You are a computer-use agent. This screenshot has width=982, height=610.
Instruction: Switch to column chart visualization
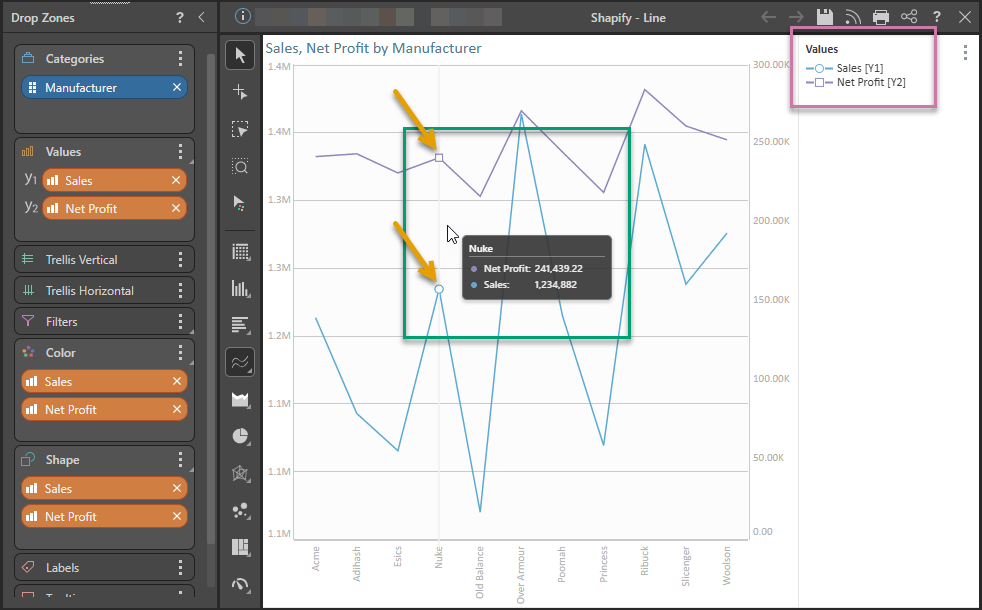(x=240, y=289)
